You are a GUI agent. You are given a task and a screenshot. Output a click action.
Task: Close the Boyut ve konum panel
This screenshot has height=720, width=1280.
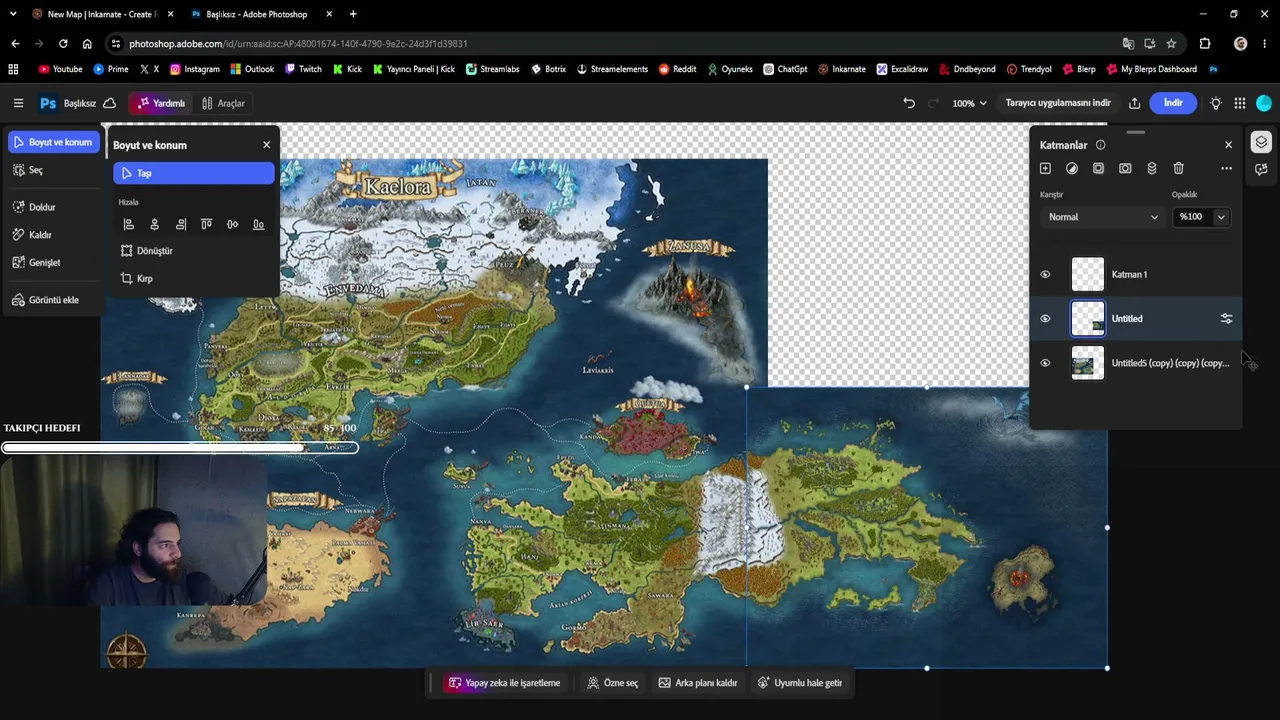266,145
